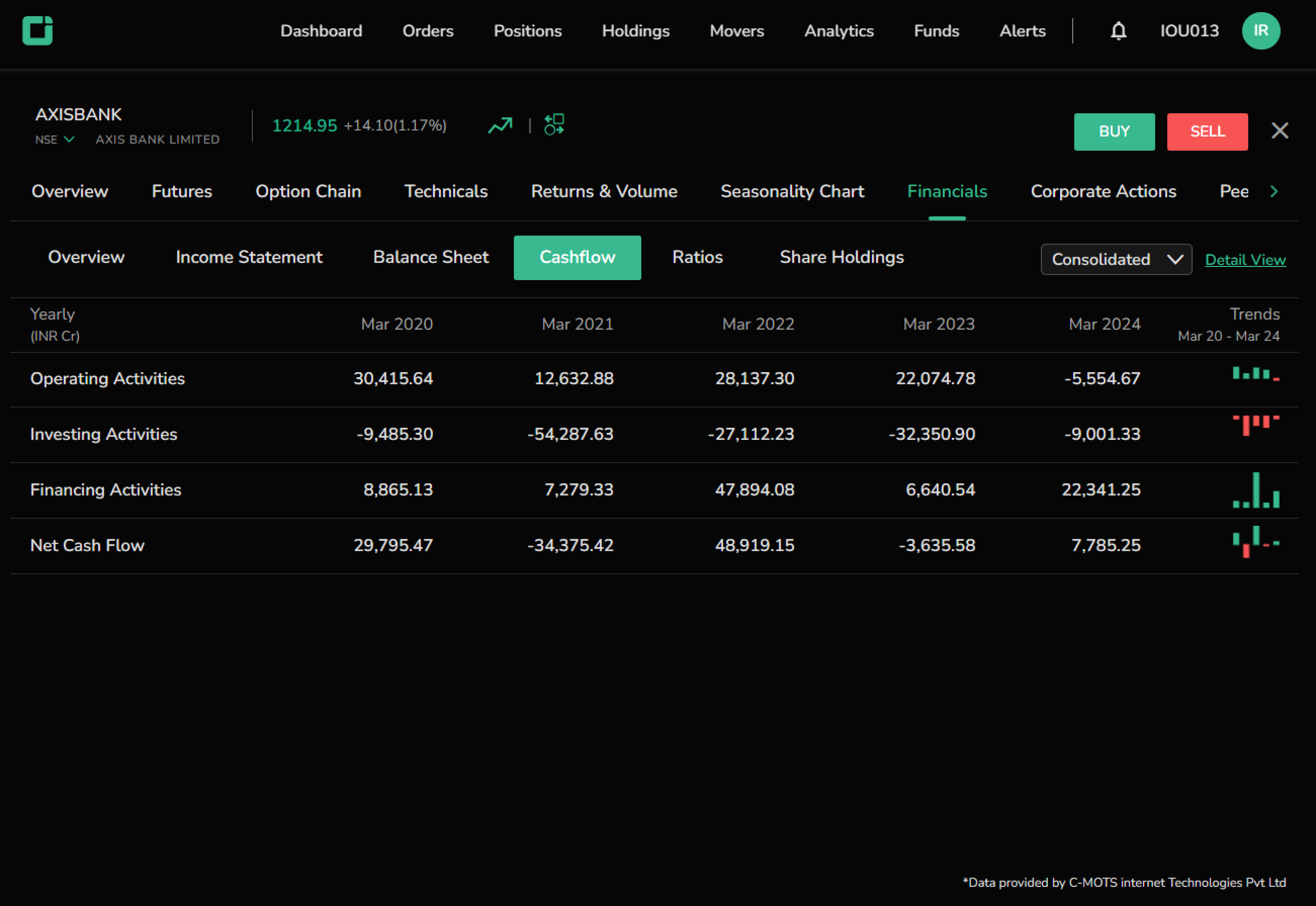Click the Net Cash Flow trend sparkline
The image size is (1316, 906).
pyautogui.click(x=1256, y=541)
